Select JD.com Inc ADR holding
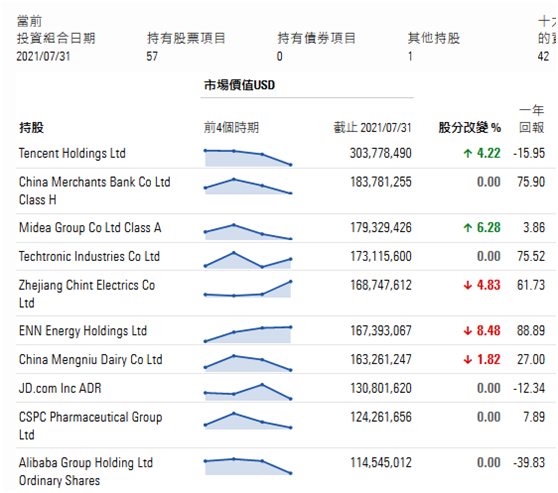Screen dimensions: 558x493 [60, 388]
